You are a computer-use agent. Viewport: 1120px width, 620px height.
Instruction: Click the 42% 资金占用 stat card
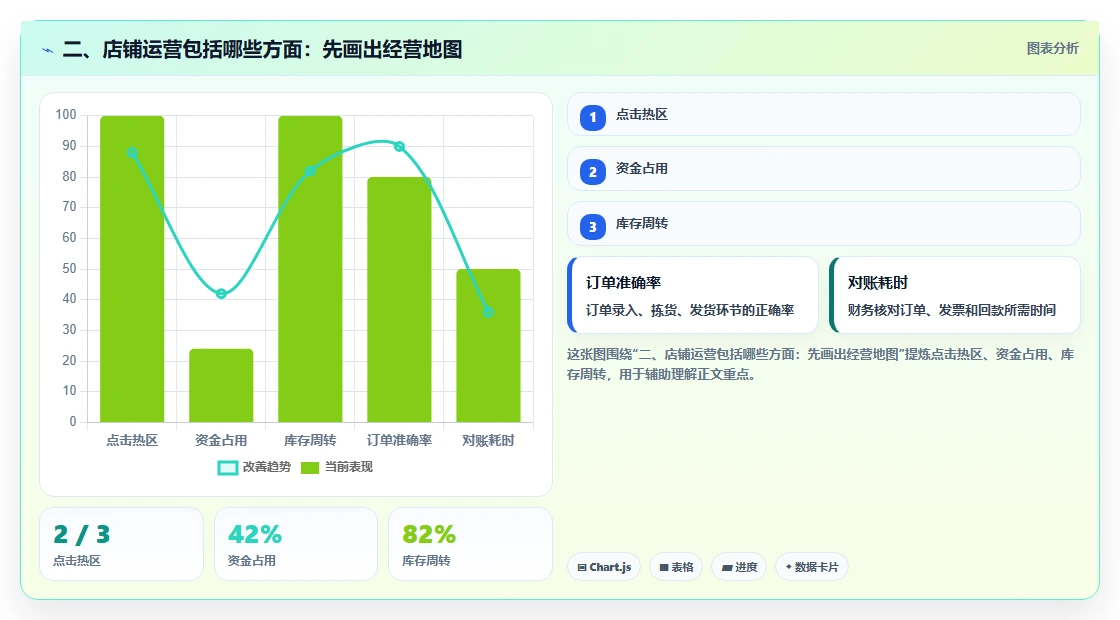296,544
